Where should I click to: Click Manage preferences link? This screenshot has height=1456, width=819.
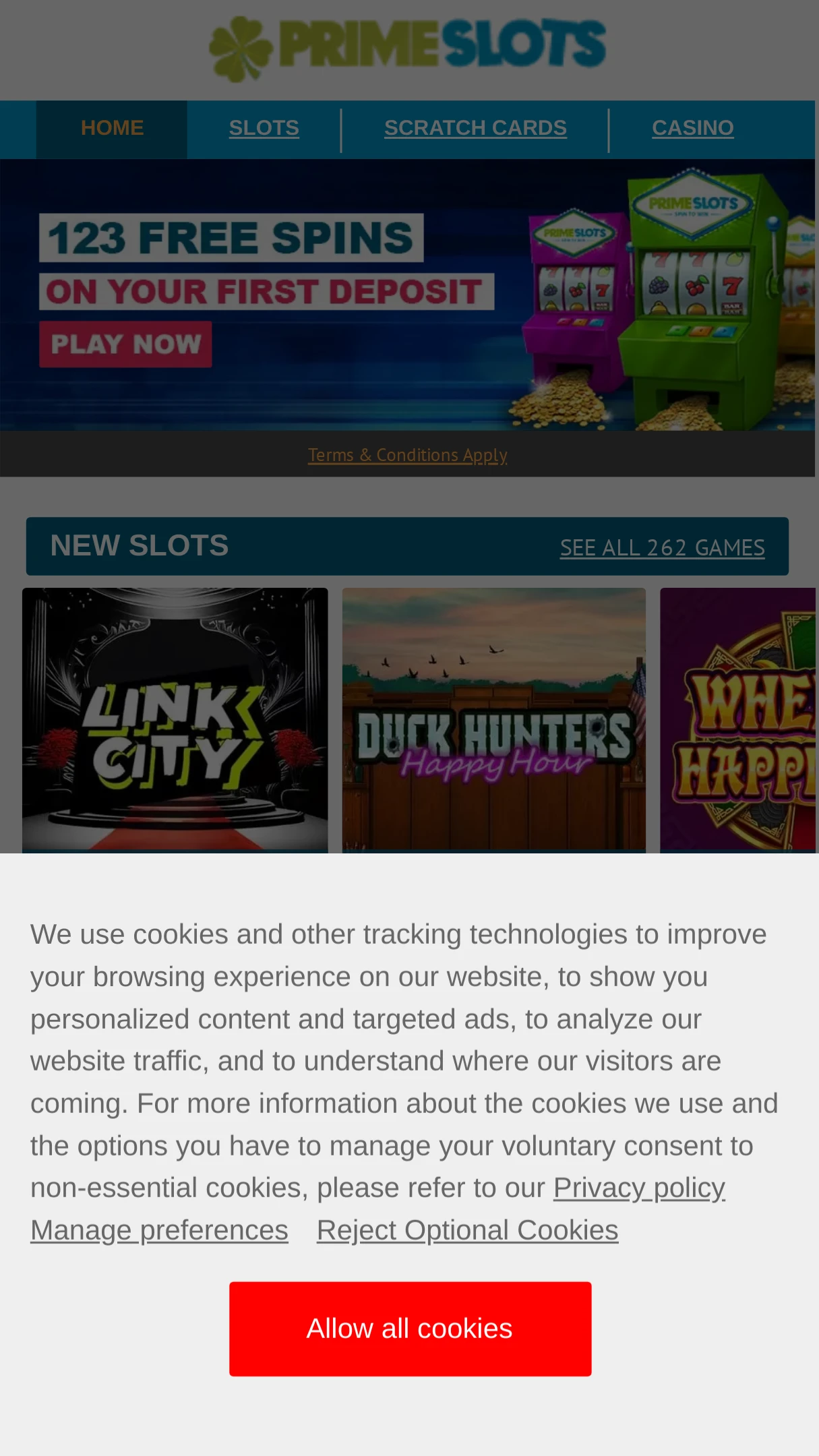(x=159, y=1230)
